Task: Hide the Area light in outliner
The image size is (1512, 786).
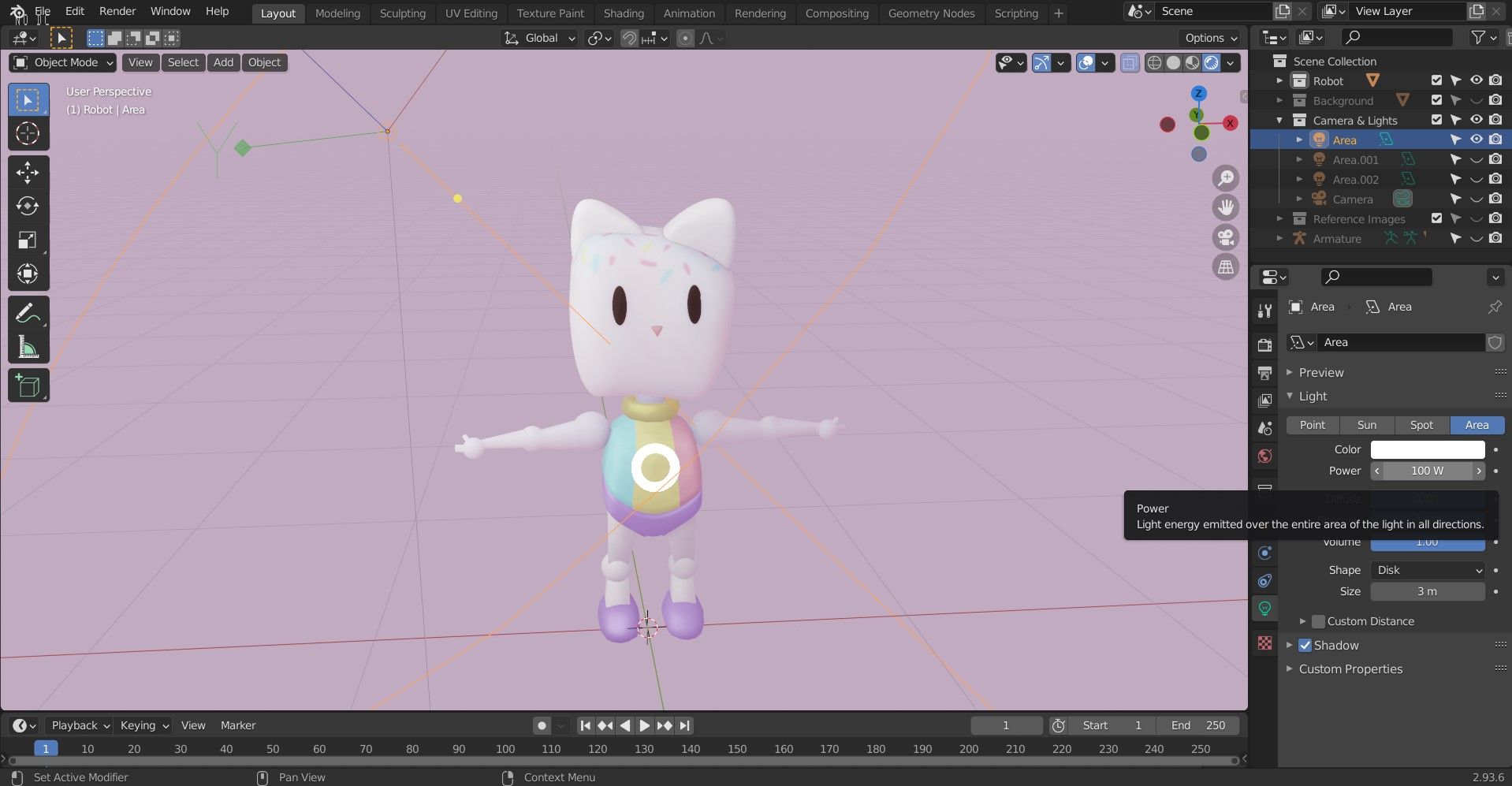Action: point(1476,140)
